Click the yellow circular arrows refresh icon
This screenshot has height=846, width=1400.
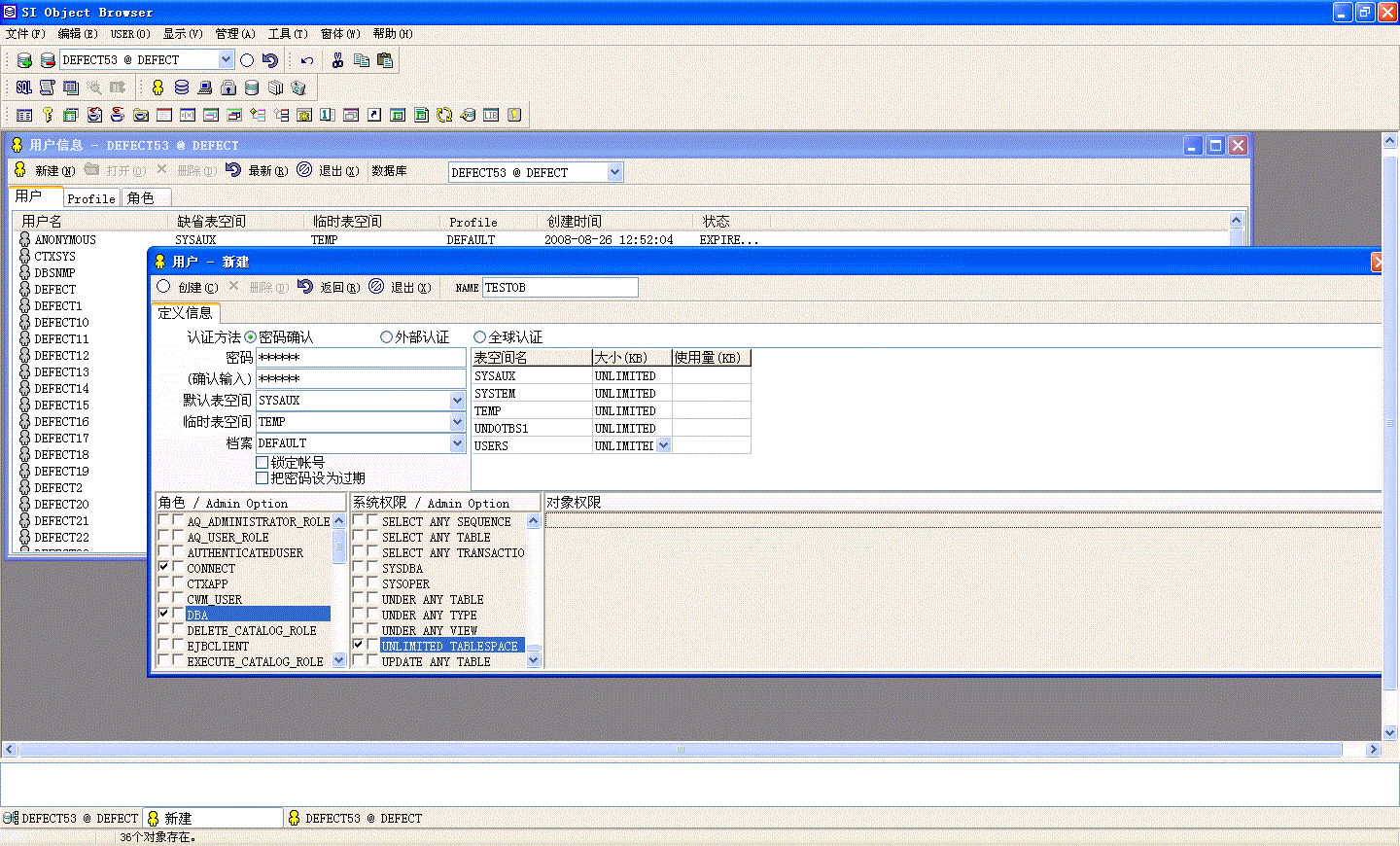click(x=444, y=115)
